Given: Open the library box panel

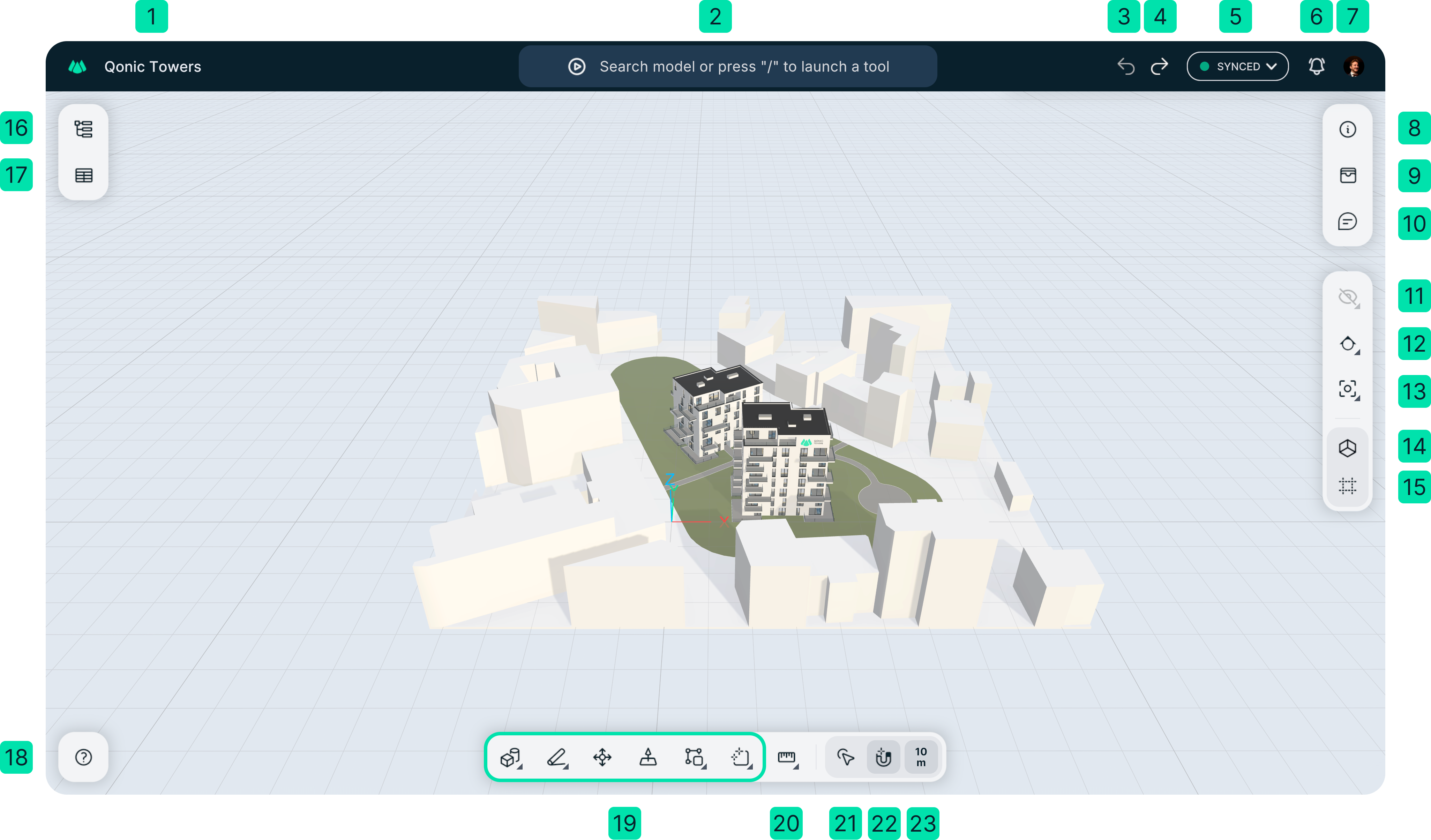Looking at the screenshot, I should [1348, 175].
